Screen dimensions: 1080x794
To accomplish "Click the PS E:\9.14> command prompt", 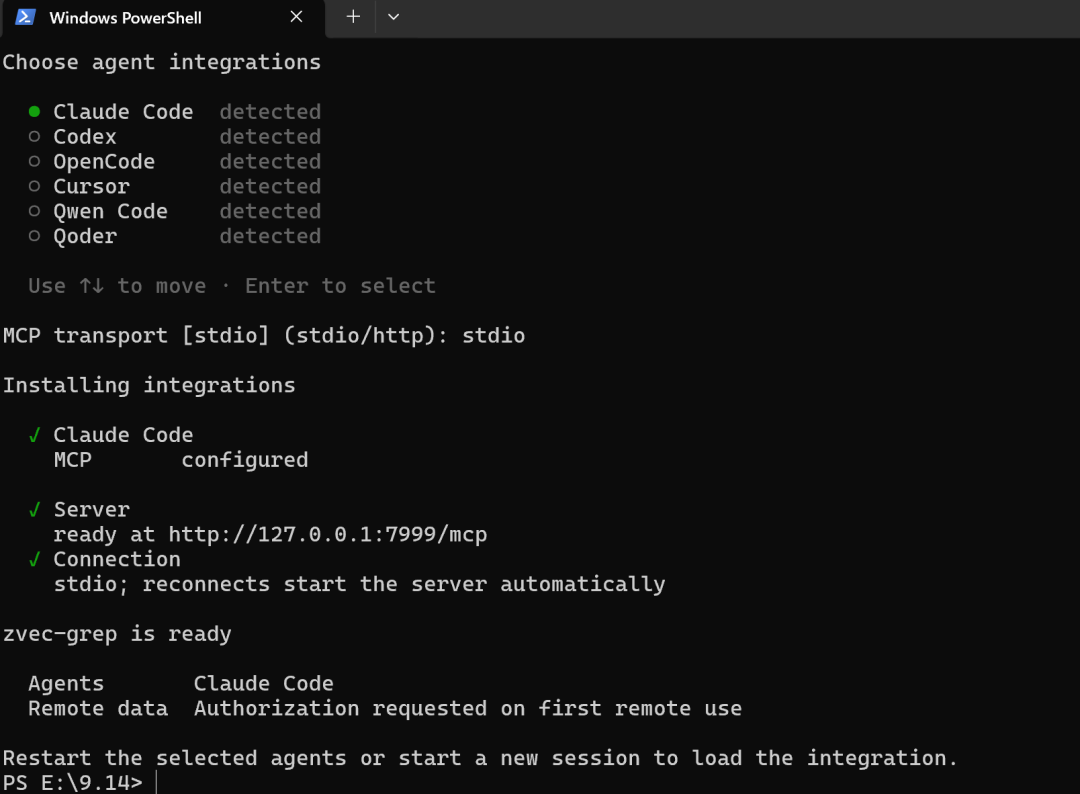I will click(x=72, y=782).
